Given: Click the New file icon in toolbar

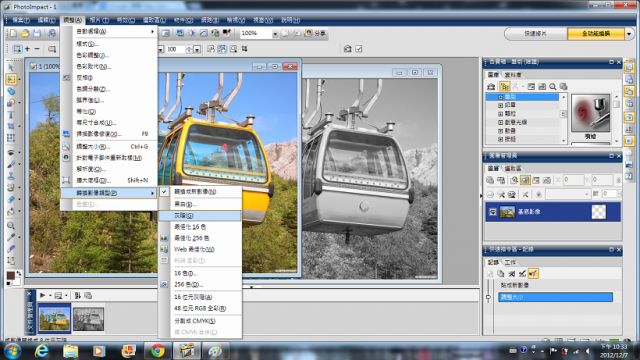Looking at the screenshot, I should [13, 33].
